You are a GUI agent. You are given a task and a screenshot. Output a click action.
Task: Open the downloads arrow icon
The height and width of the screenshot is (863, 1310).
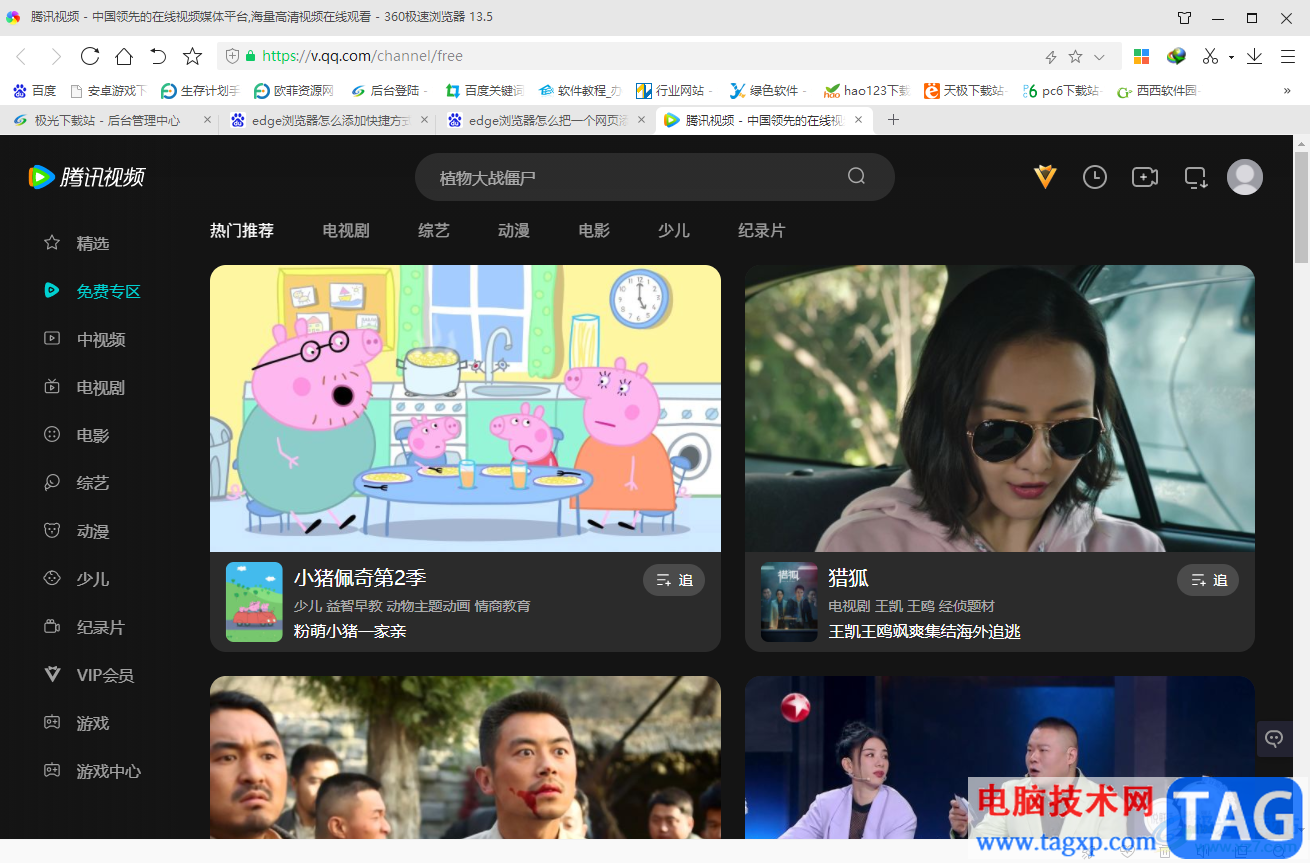tap(1254, 56)
